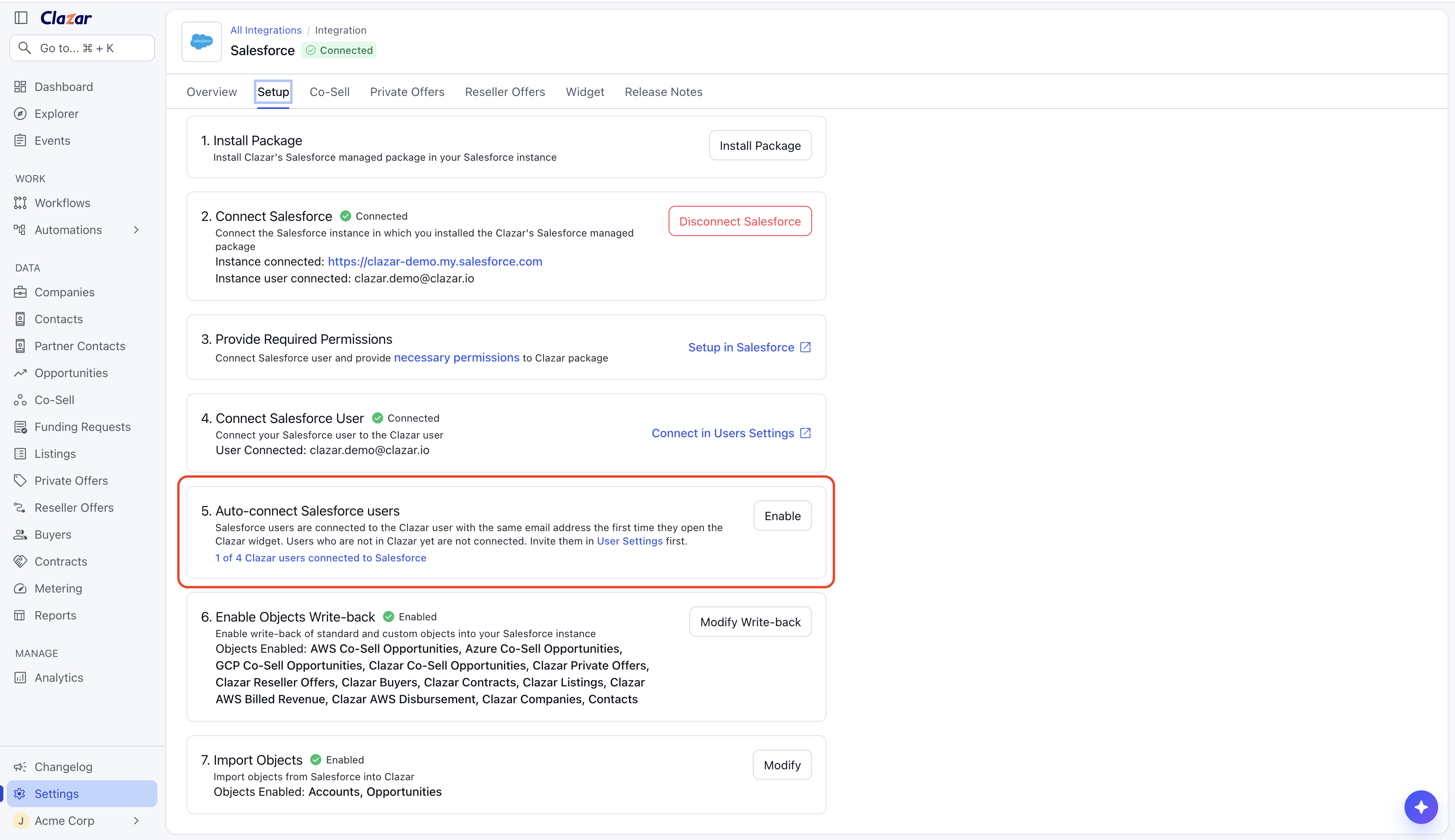Image resolution: width=1455 pixels, height=840 pixels.
Task: Click the Funding Requests icon
Action: 20,427
